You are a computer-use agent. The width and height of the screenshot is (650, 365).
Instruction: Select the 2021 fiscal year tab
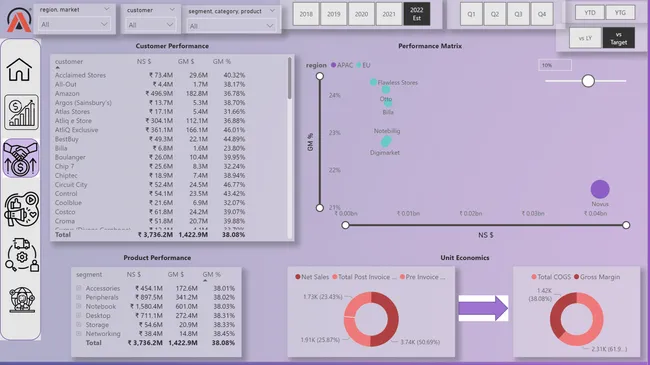[x=389, y=14]
